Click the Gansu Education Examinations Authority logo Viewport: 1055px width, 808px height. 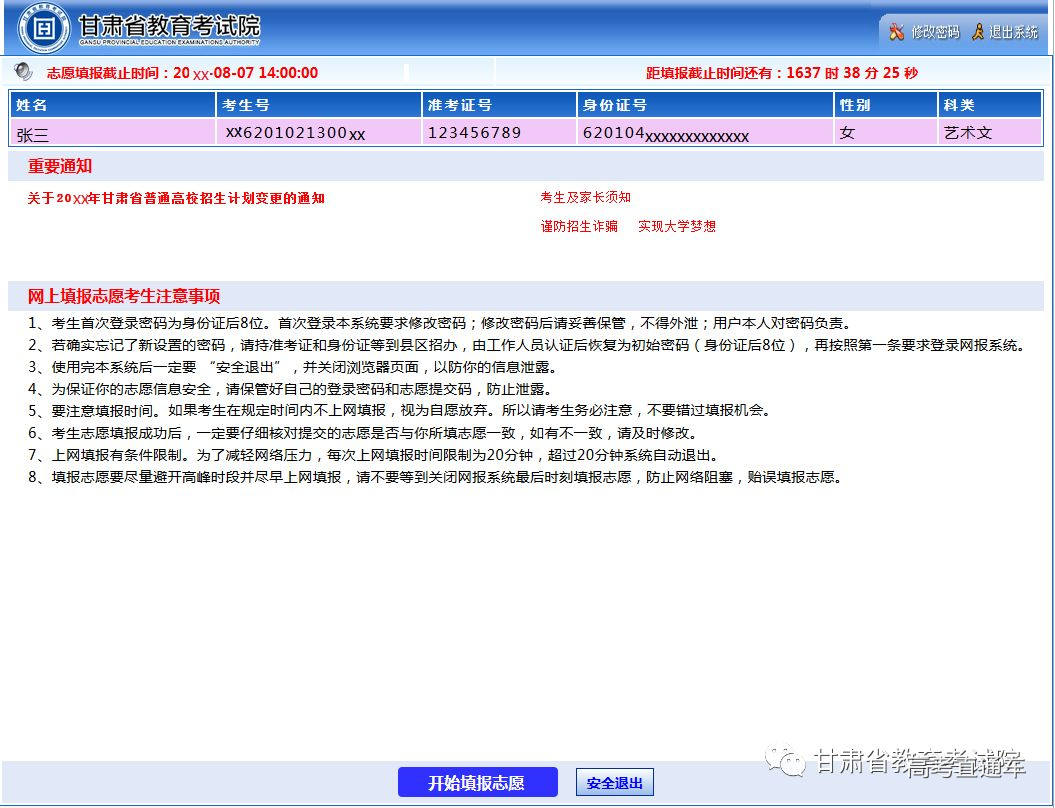[x=42, y=29]
